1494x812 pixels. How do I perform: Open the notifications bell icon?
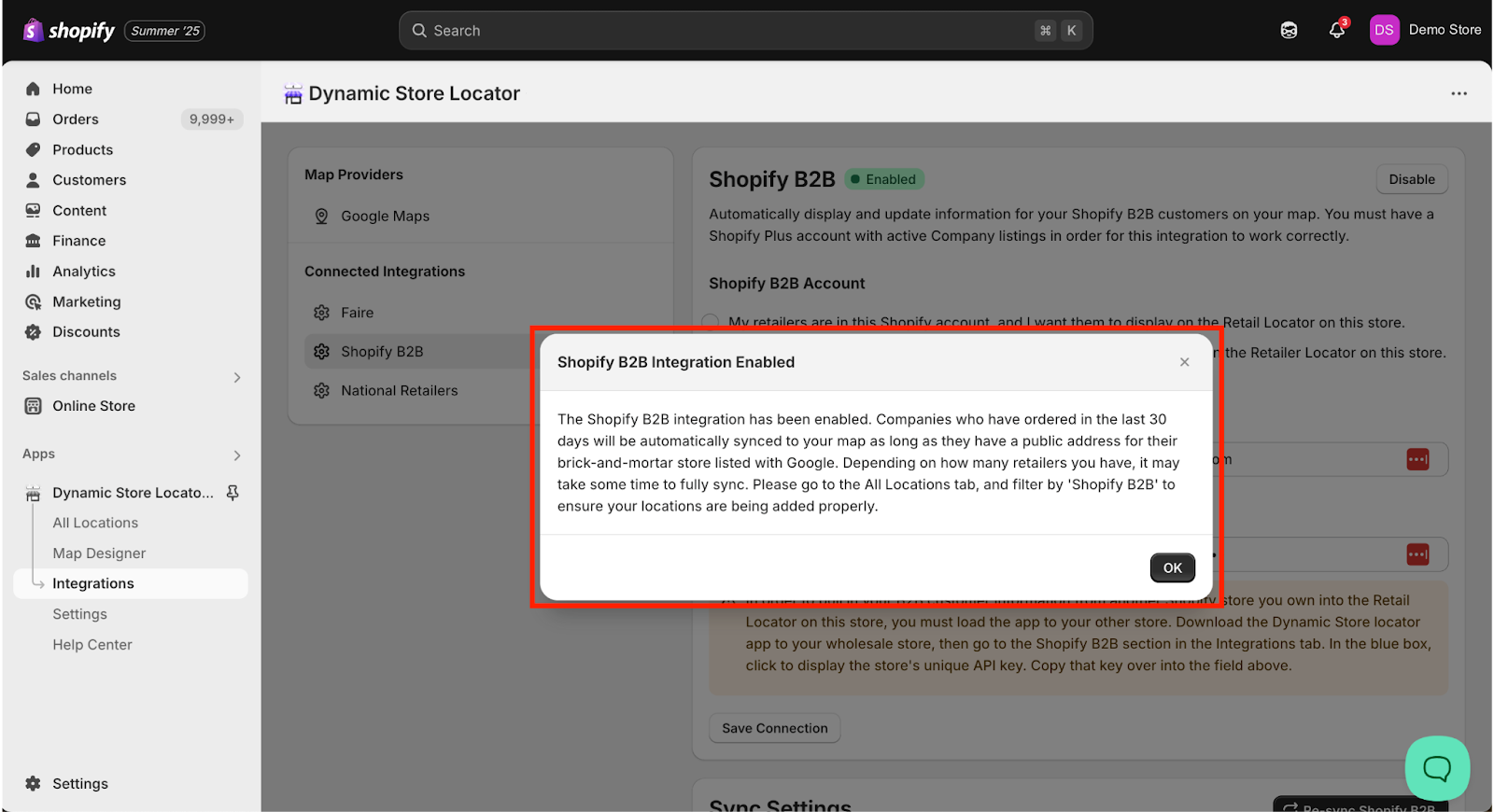tap(1337, 31)
